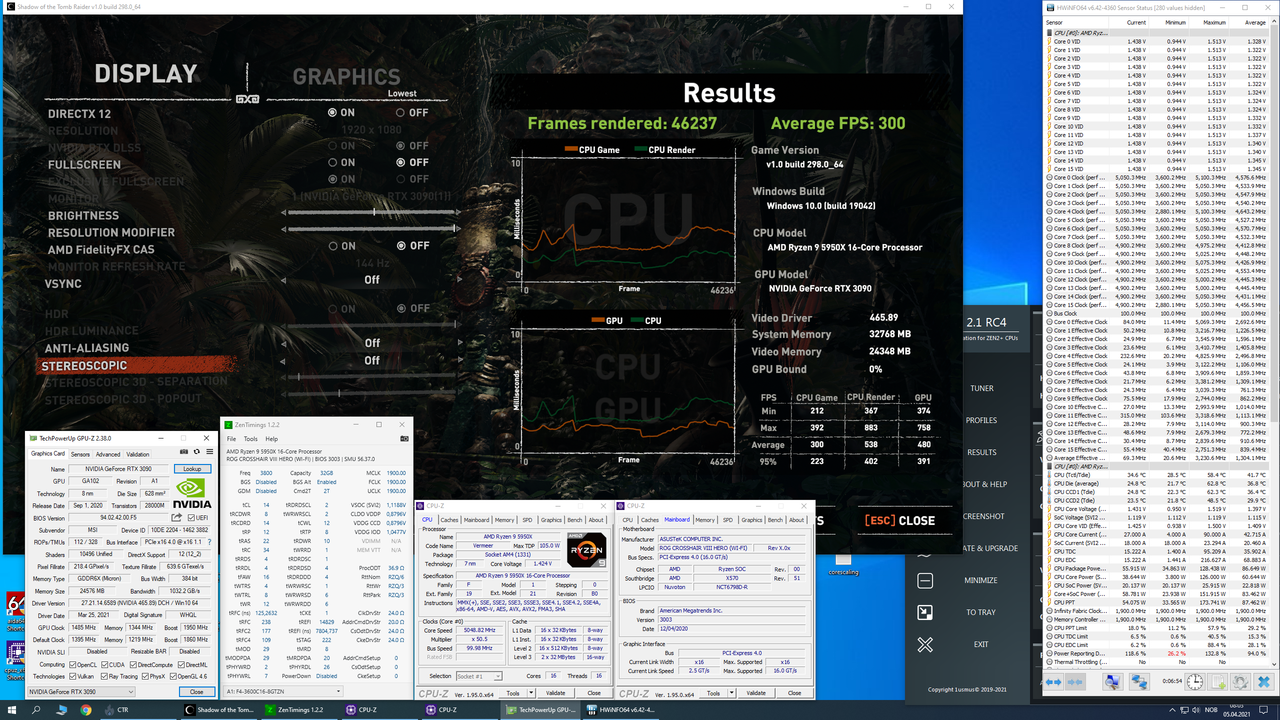Select the OFF radio for FULLSCREEN
The image size is (1280, 720).
pos(400,161)
